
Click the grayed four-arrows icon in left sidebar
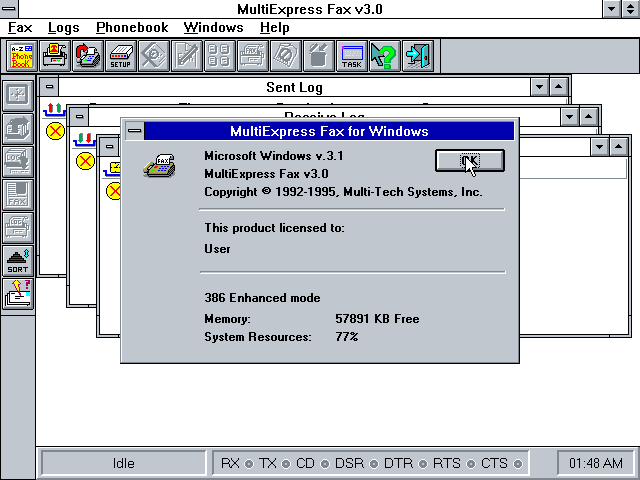18,96
